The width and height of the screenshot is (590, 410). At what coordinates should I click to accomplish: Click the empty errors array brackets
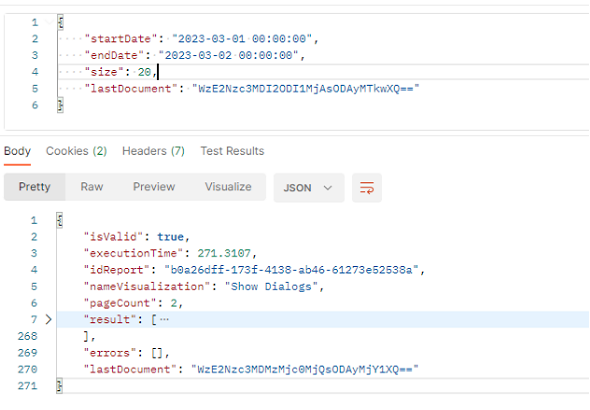click(157, 353)
